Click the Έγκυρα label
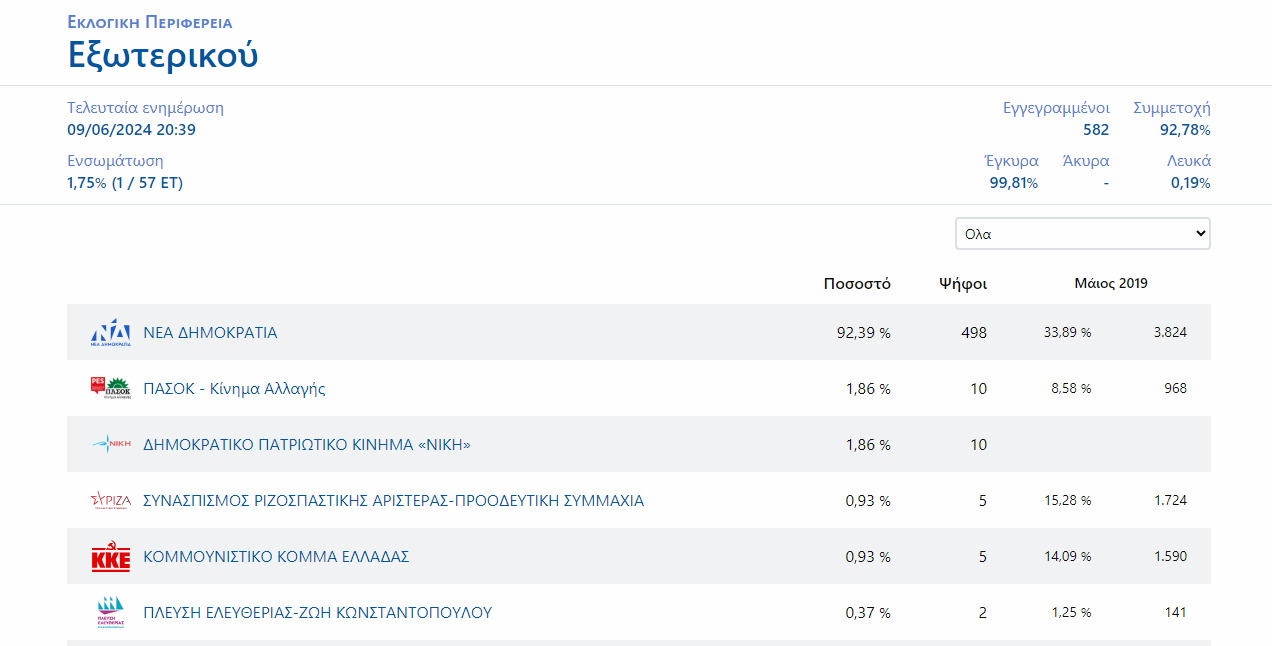 click(1011, 161)
